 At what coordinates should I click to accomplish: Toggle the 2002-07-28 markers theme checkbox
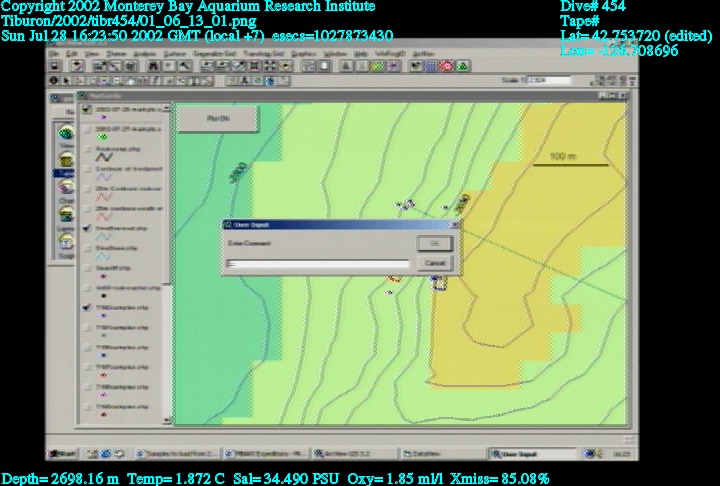87,110
